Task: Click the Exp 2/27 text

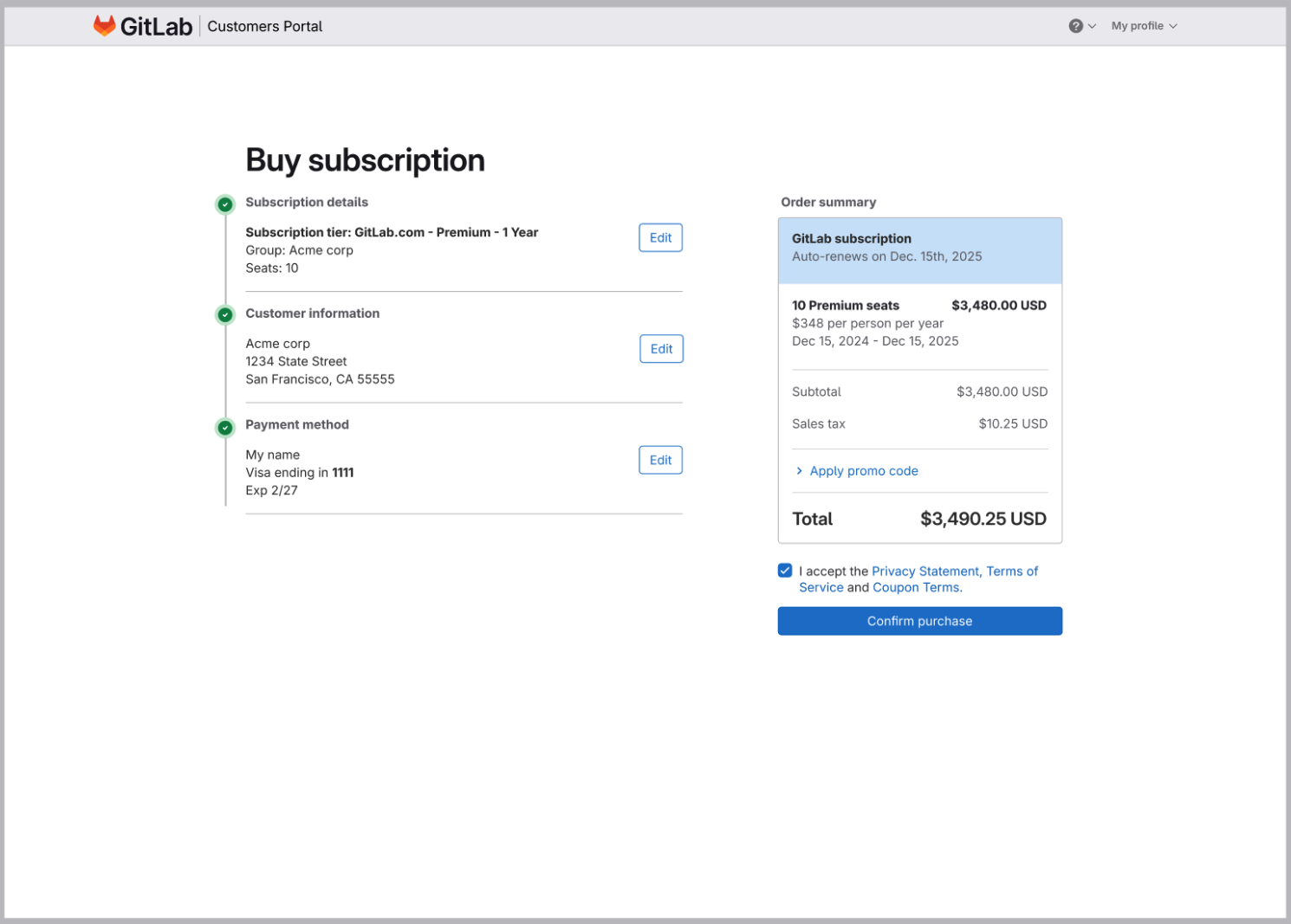Action: pos(271,491)
